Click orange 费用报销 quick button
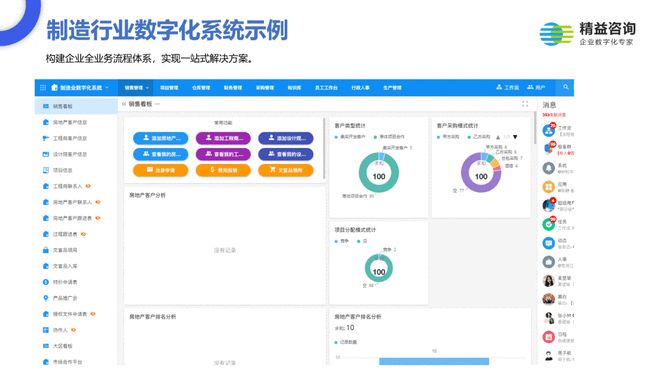Image resolution: width=660 pixels, height=372 pixels. [x=223, y=170]
